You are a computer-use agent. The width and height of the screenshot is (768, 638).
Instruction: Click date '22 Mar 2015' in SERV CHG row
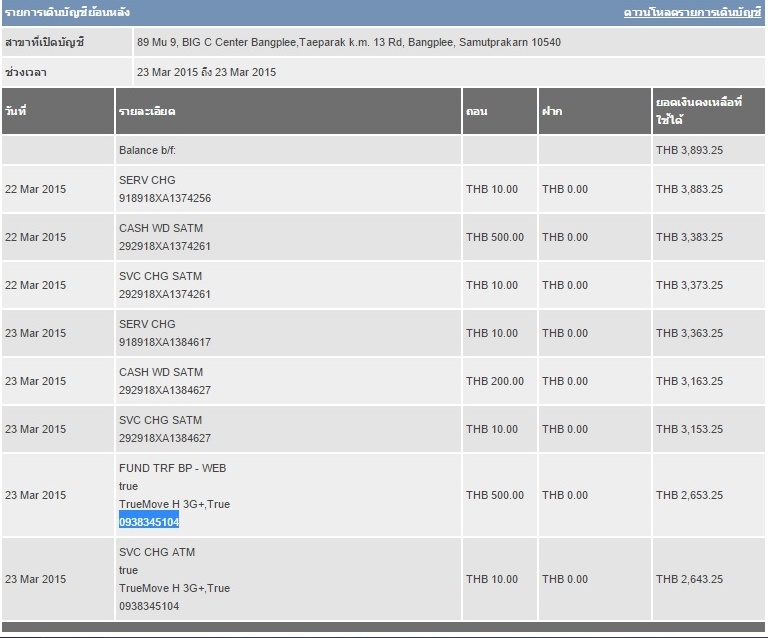pos(35,189)
